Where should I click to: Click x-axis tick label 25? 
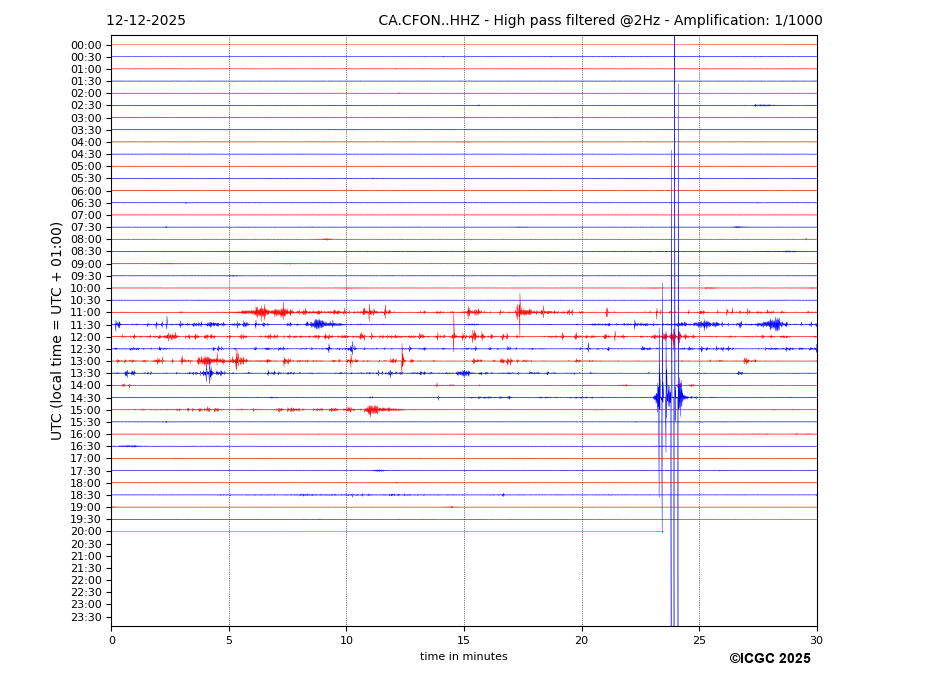pos(699,639)
